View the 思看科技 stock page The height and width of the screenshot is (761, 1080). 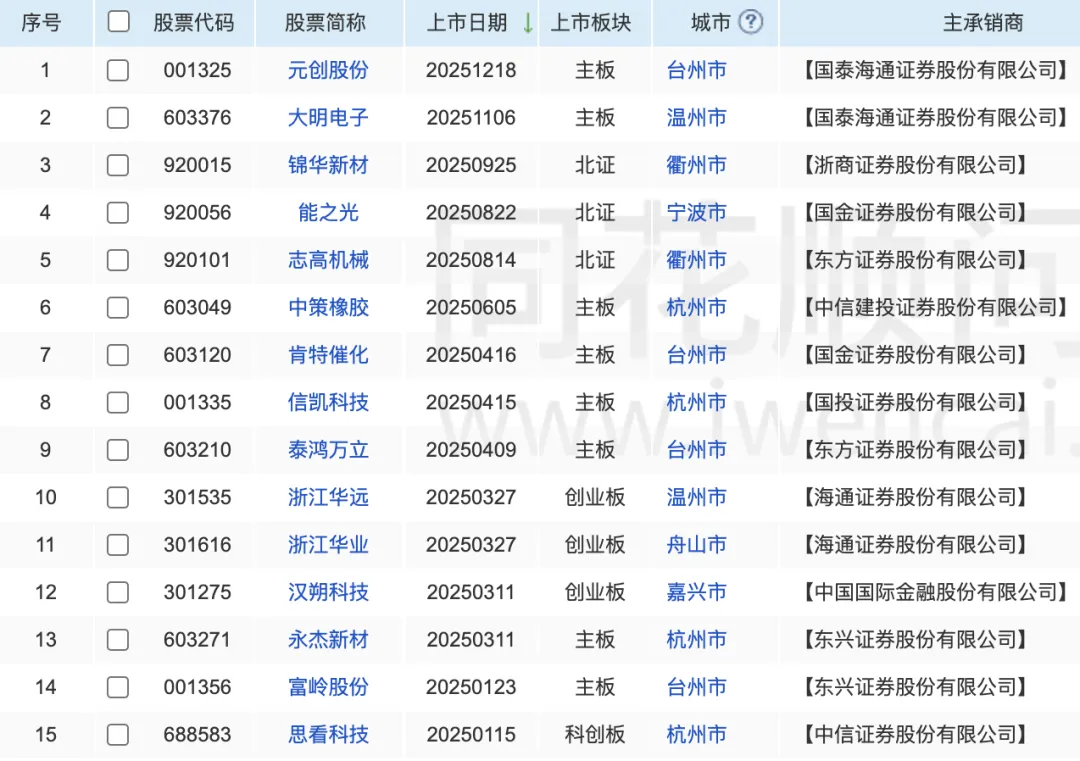[x=328, y=735]
